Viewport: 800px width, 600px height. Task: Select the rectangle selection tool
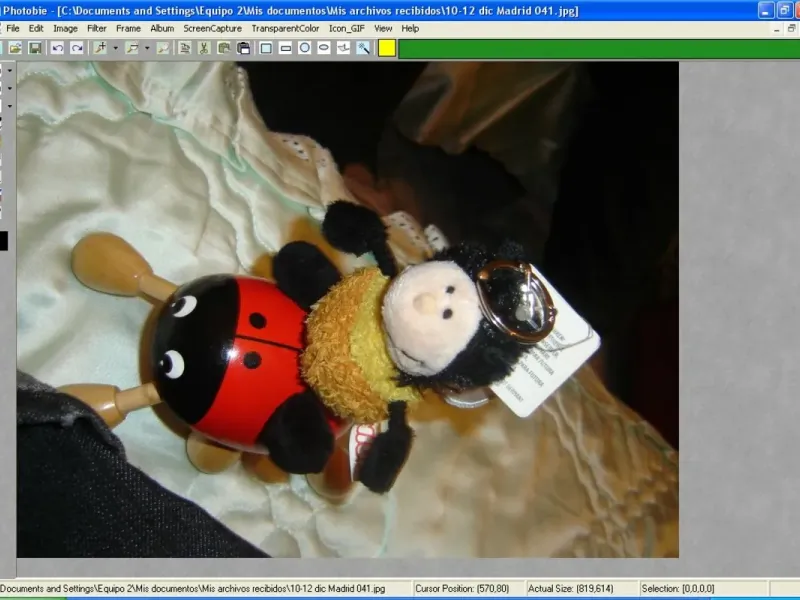(286, 48)
